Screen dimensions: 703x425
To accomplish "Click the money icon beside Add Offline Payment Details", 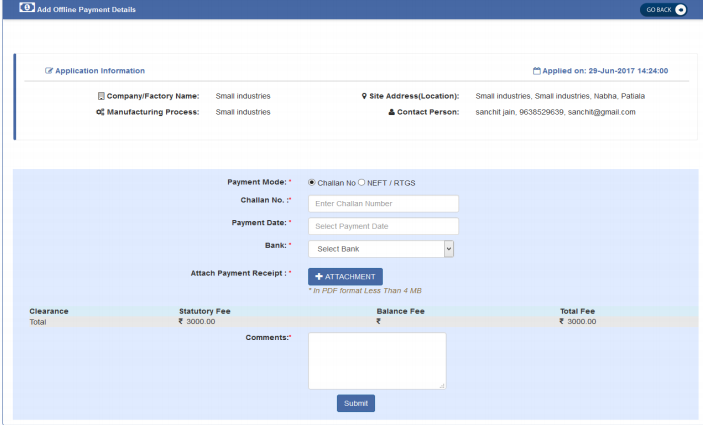I will (x=27, y=8).
